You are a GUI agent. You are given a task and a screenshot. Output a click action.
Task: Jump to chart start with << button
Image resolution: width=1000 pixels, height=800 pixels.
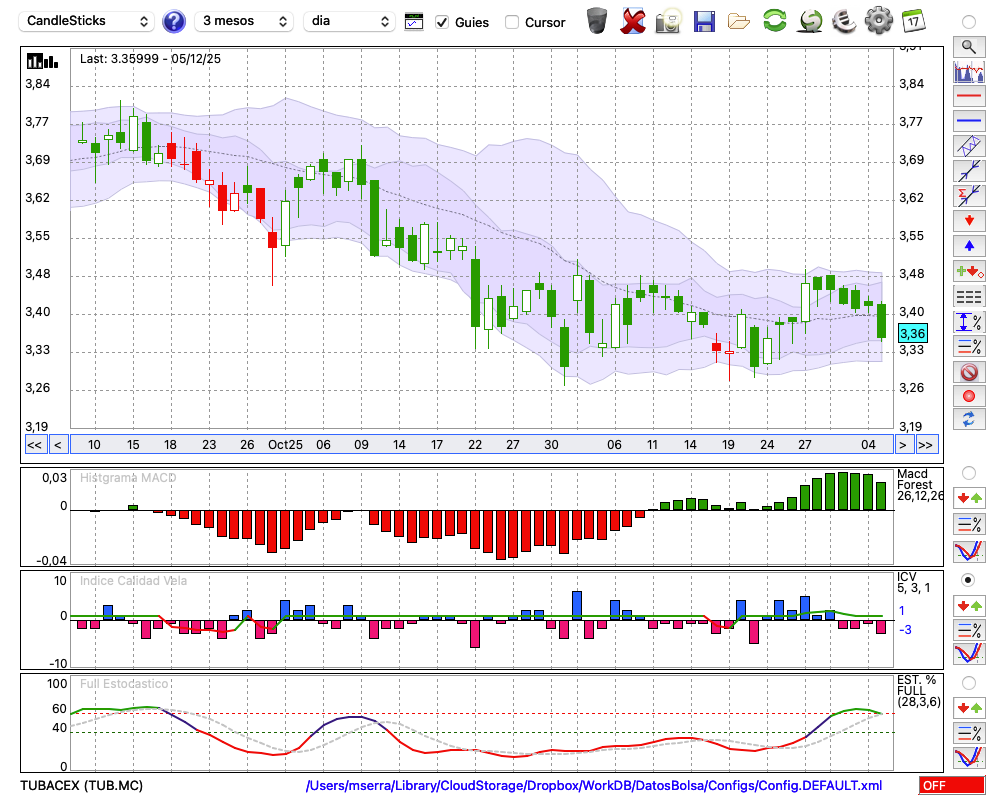[x=34, y=445]
